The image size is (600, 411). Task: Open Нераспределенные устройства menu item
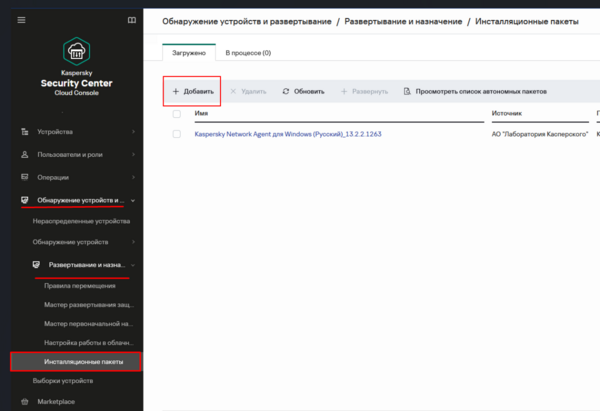pyautogui.click(x=81, y=221)
